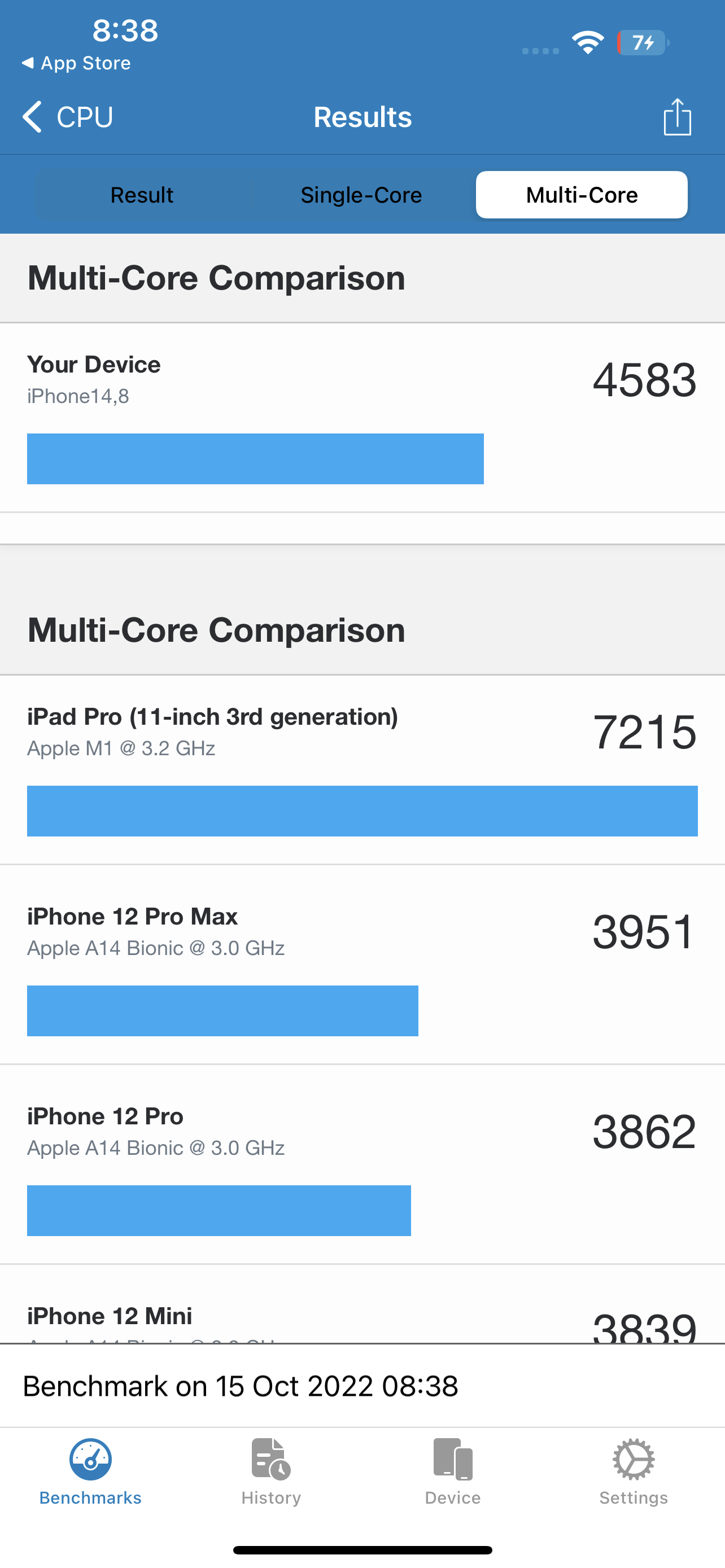Tap the share icon at top right
The height and width of the screenshot is (1568, 725).
pos(677,116)
